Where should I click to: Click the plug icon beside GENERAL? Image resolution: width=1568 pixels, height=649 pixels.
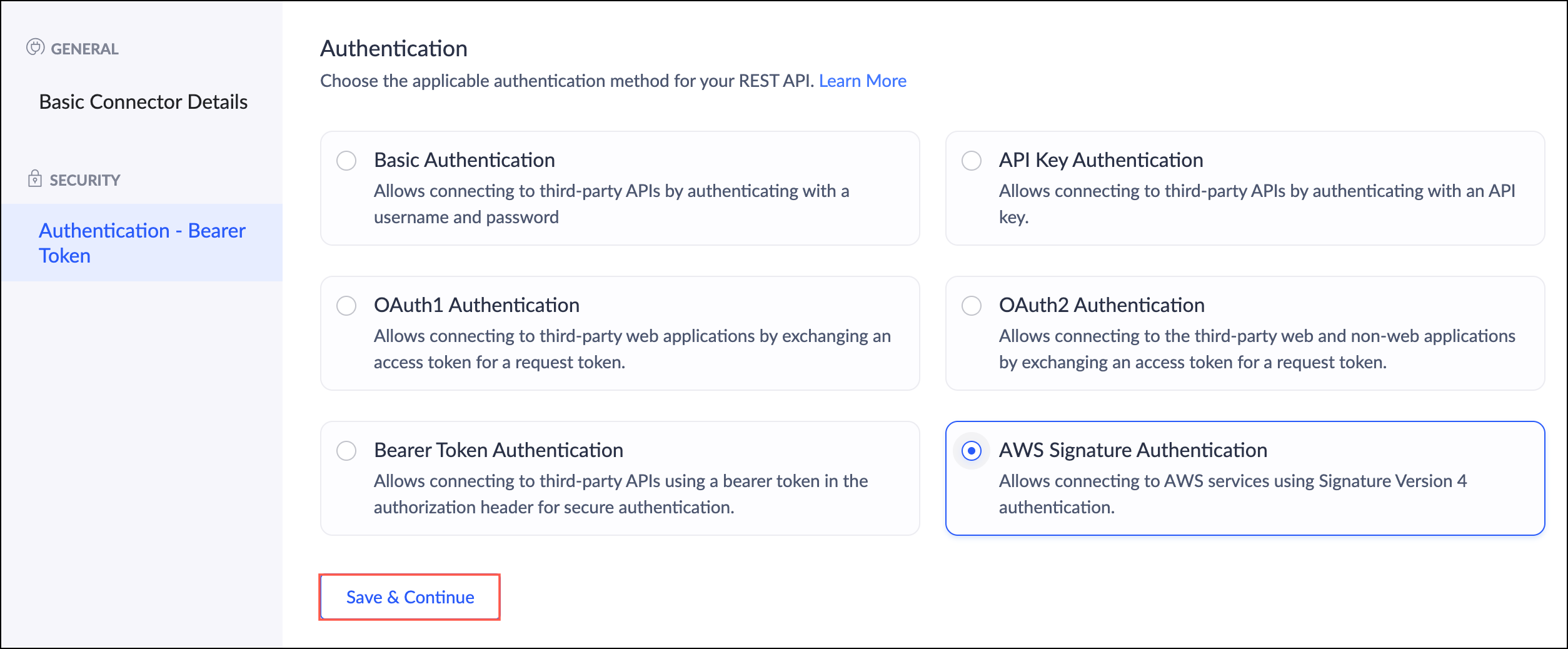(35, 48)
